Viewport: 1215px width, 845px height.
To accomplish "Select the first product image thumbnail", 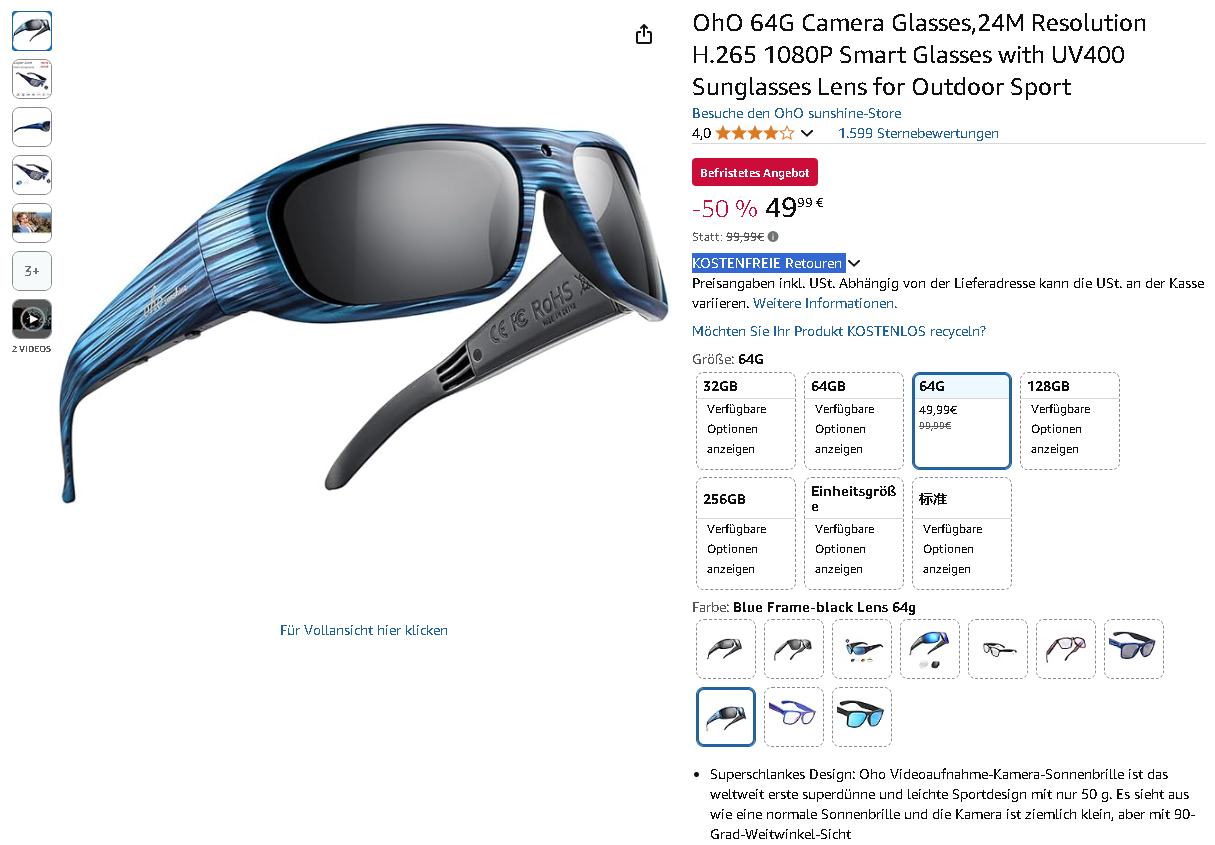I will click(x=32, y=31).
